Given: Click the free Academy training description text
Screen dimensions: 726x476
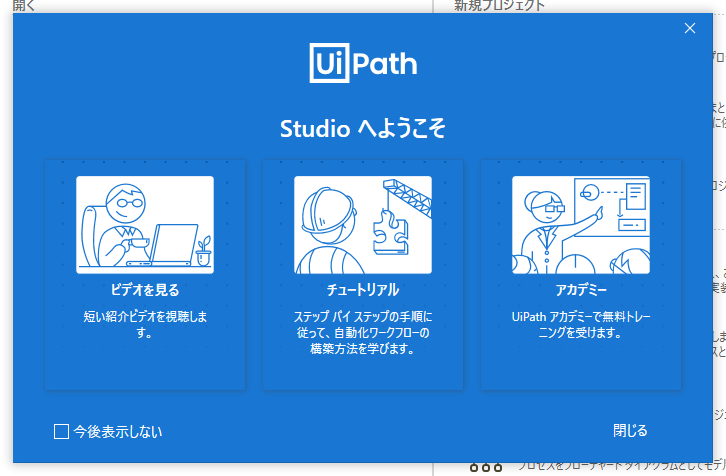Looking at the screenshot, I should tap(581, 325).
